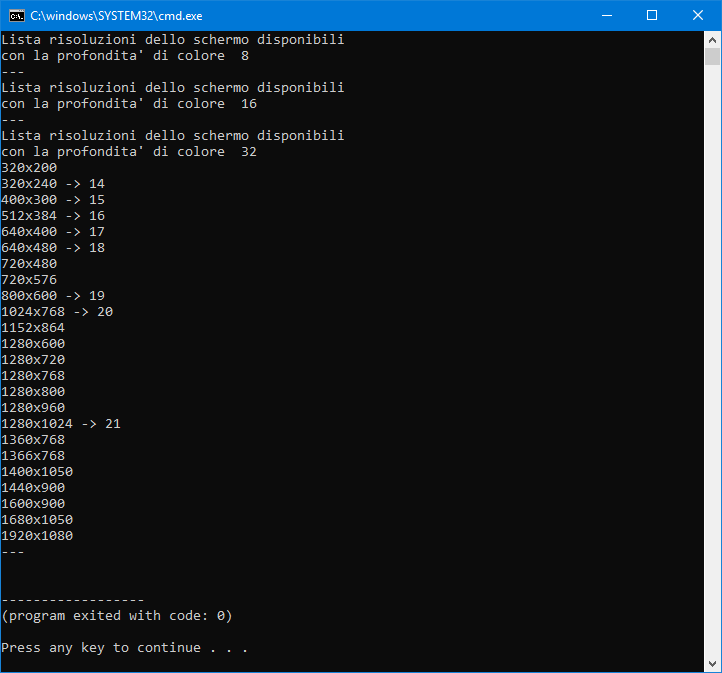Click the scrollbar down arrow

point(712,663)
